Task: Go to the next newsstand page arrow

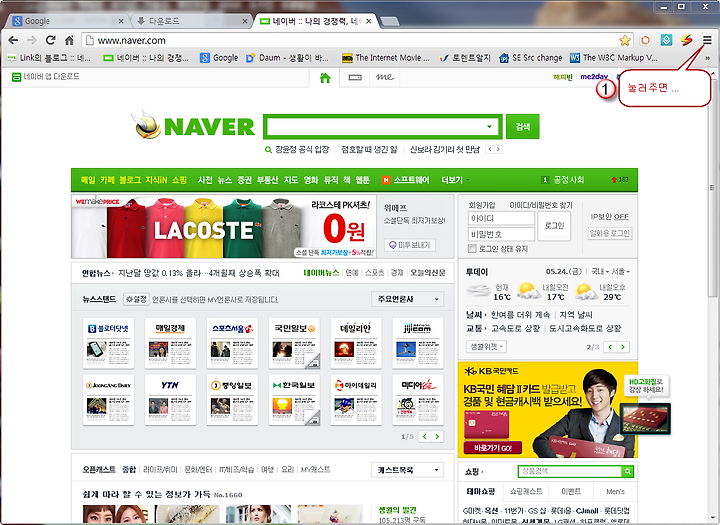Action: coord(438,436)
